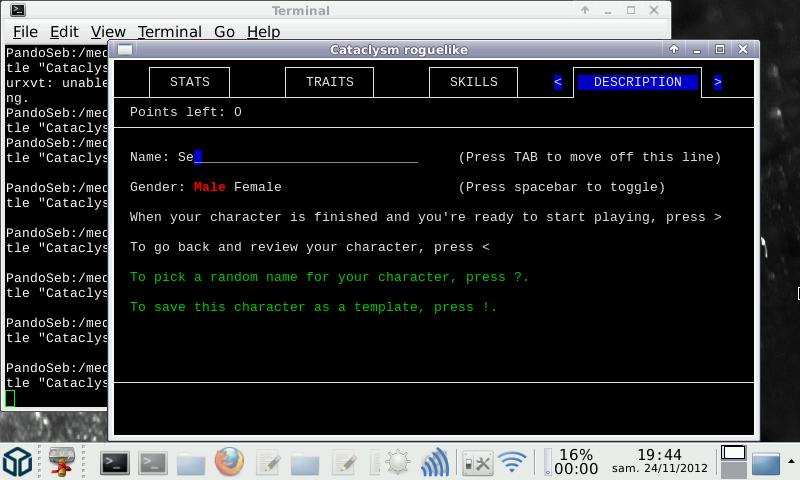This screenshot has width=800, height=480.
Task: Maximize the Cataclysm roguelike window
Action: 720,49
